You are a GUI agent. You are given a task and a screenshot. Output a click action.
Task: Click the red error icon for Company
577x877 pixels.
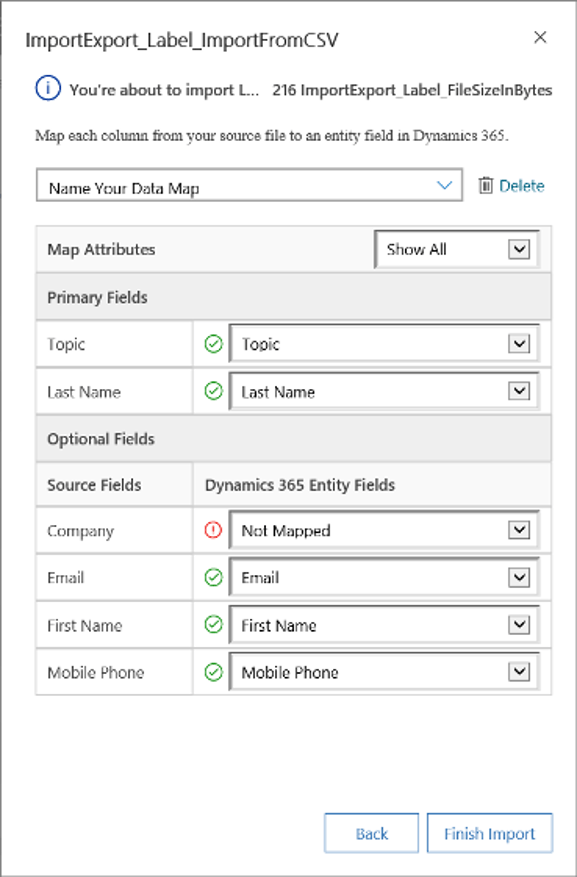[x=211, y=530]
